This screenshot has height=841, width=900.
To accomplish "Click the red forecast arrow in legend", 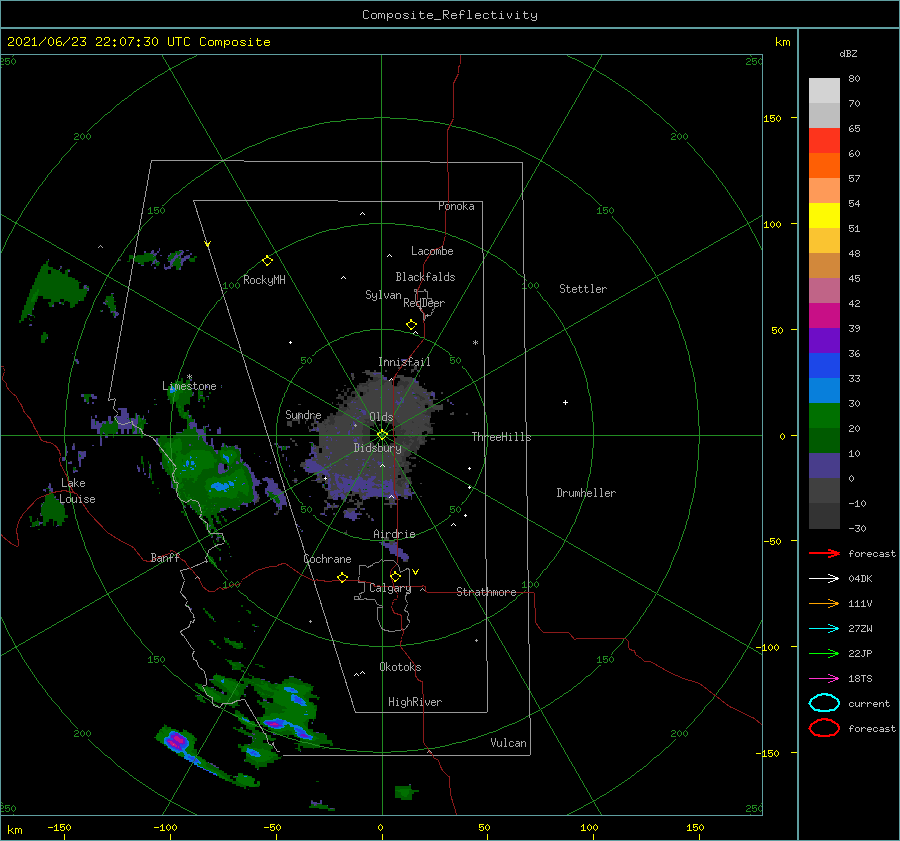I will 824,553.
